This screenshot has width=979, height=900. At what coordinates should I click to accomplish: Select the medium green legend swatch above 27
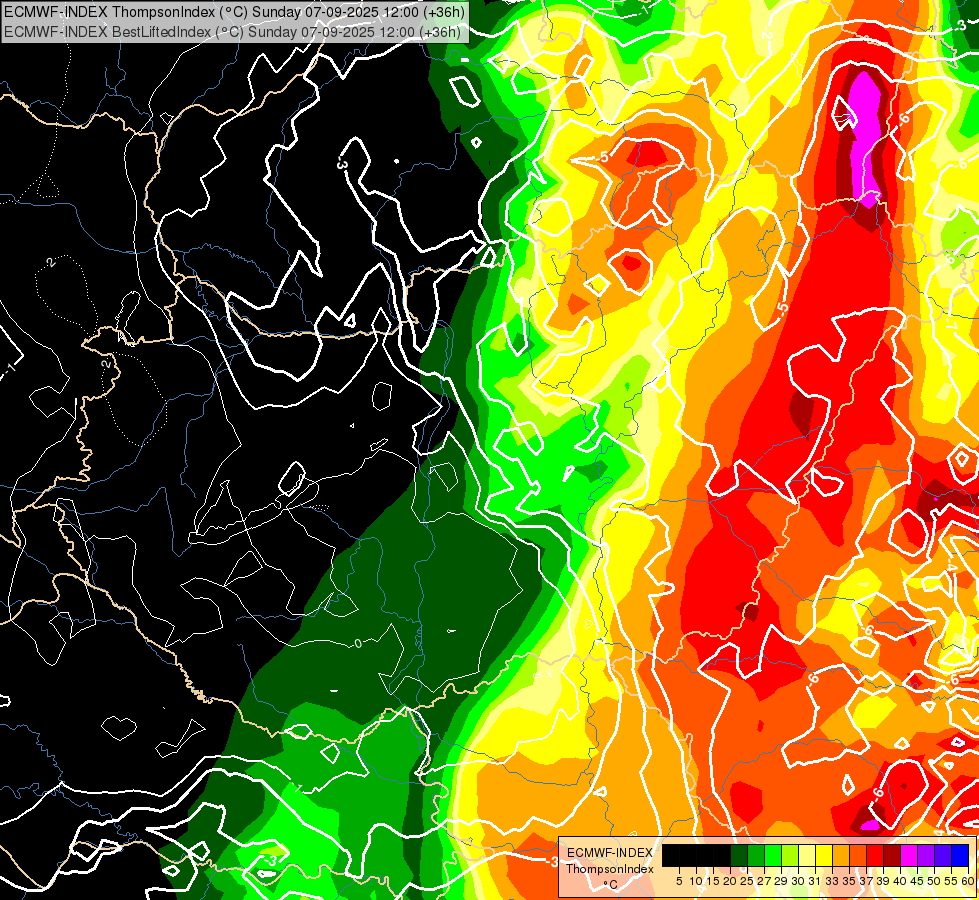(x=756, y=855)
